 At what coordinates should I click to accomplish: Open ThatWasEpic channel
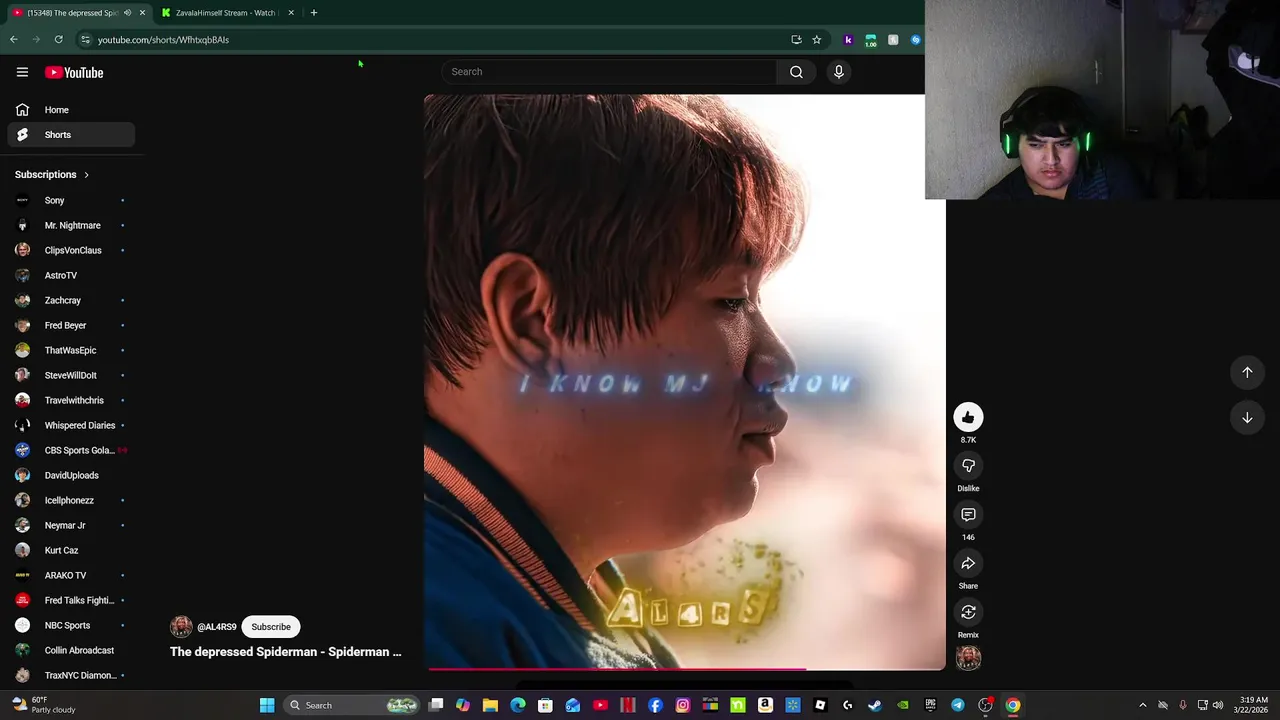point(71,350)
